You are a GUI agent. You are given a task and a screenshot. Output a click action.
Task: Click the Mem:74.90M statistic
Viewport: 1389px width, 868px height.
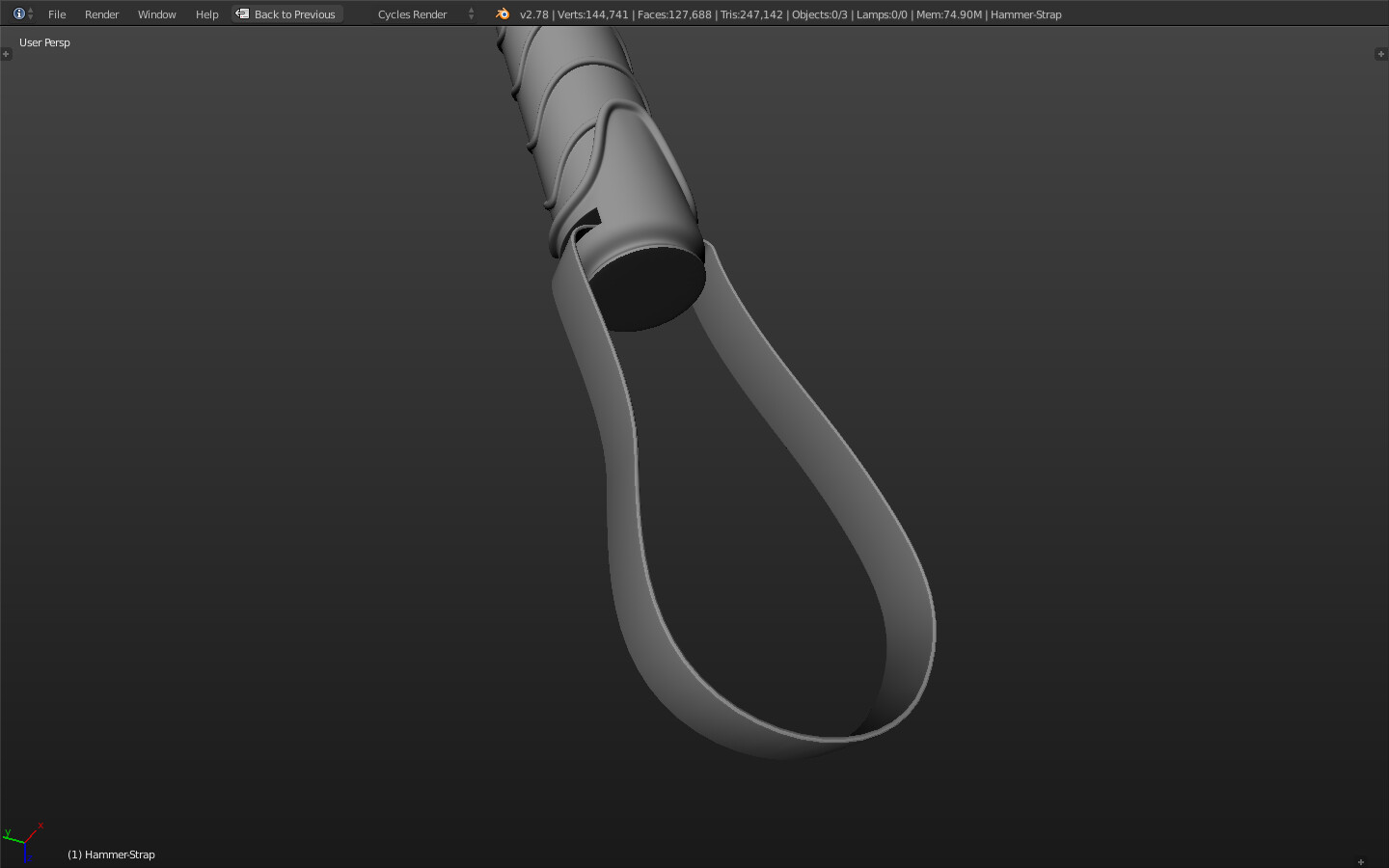tap(949, 14)
